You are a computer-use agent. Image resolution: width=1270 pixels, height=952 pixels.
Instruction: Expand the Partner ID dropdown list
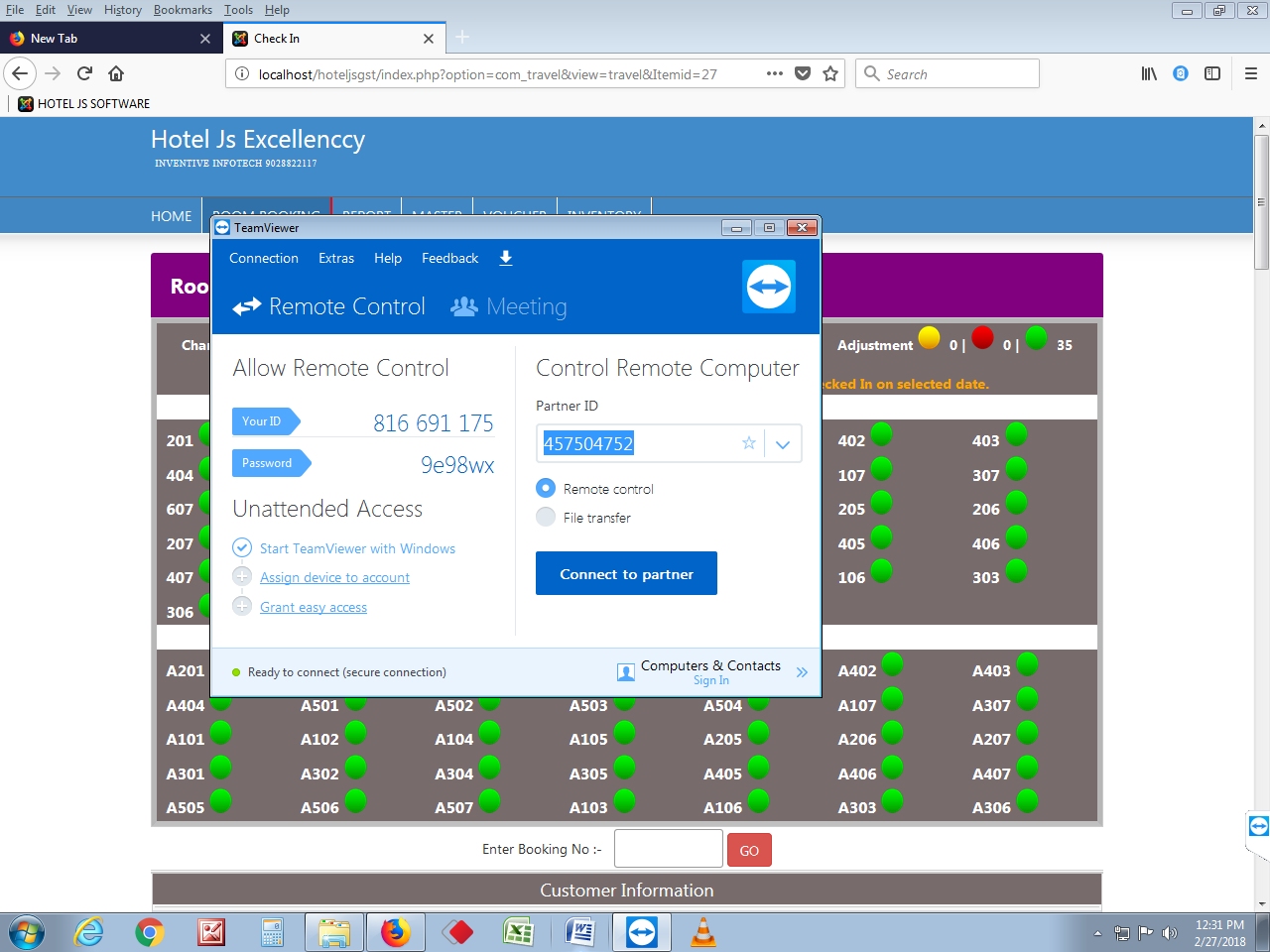783,444
